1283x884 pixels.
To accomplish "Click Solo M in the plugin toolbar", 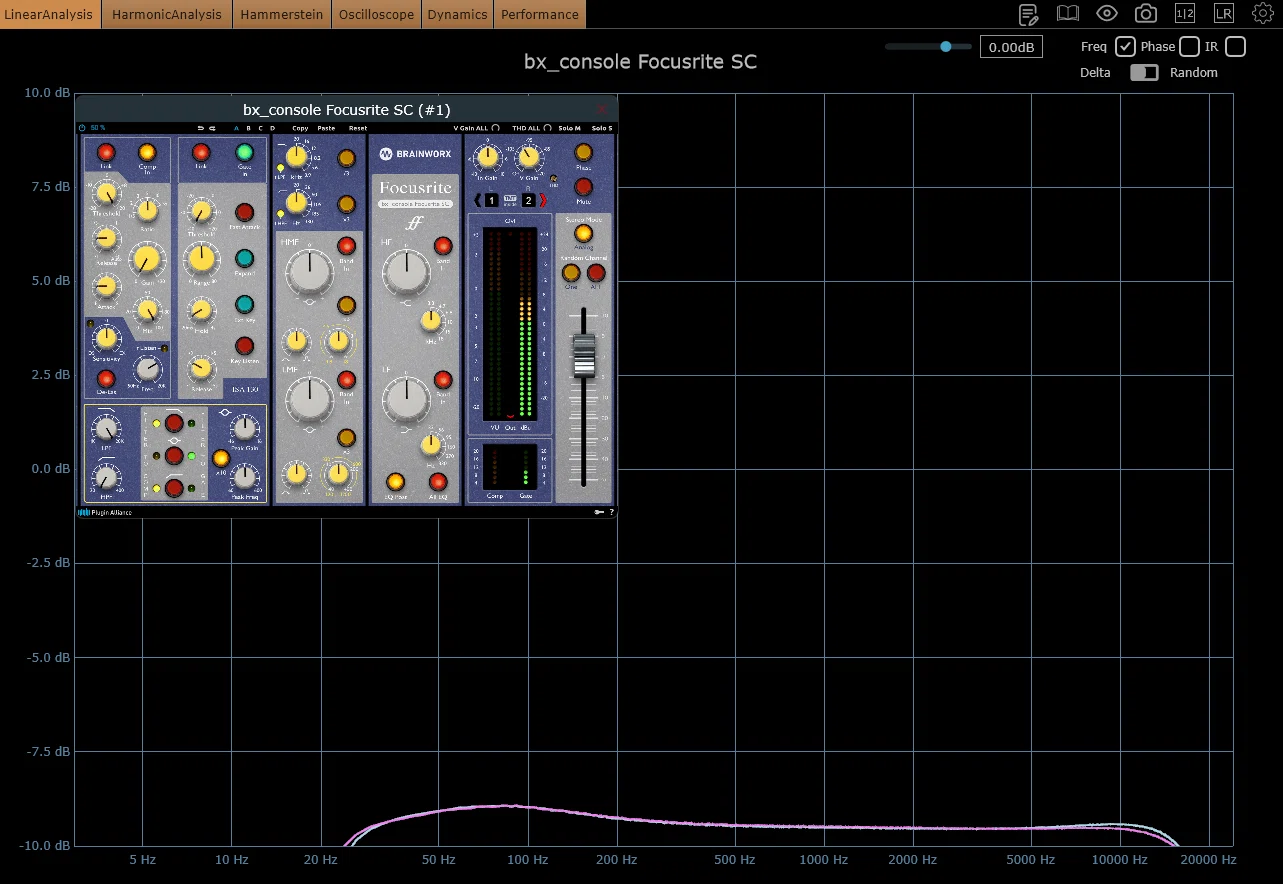I will pyautogui.click(x=570, y=128).
